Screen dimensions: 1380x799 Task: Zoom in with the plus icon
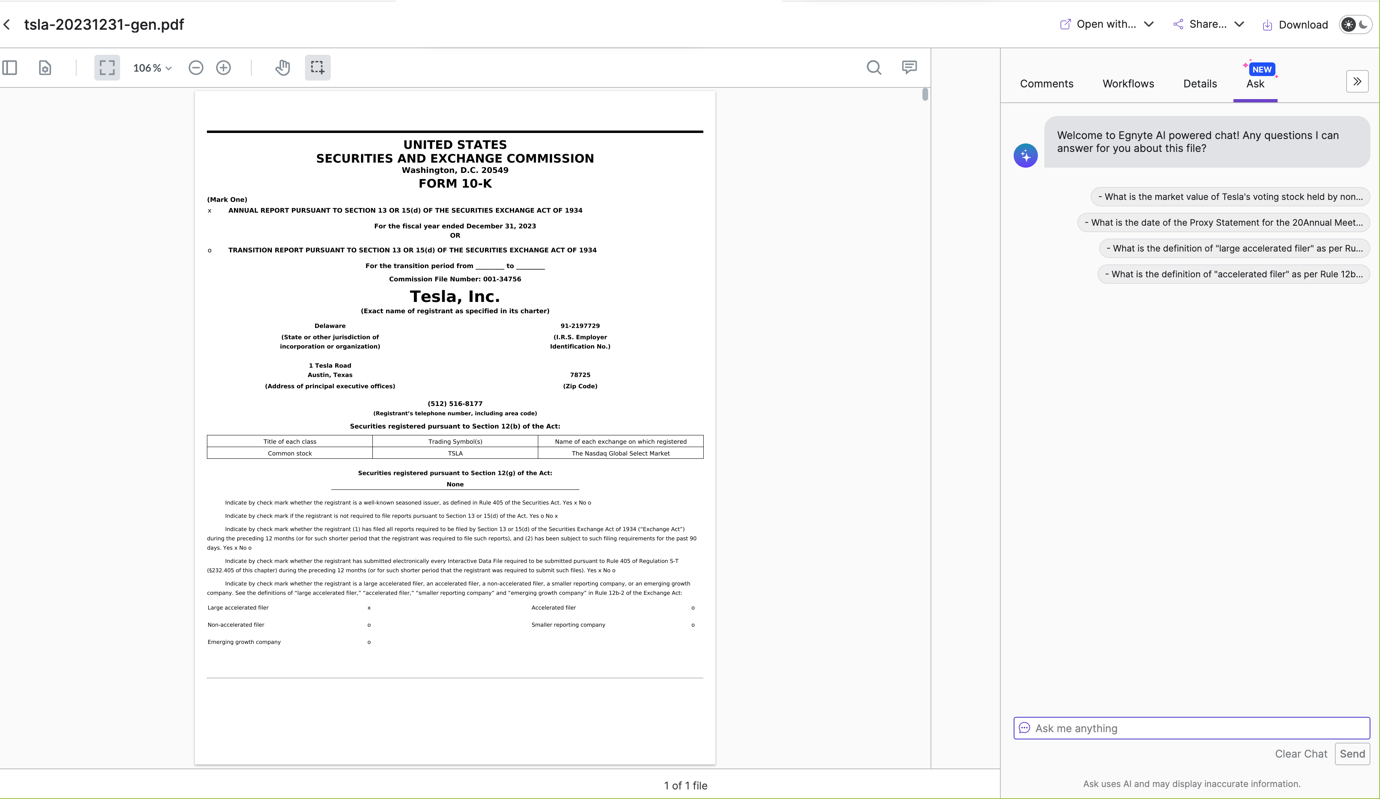(224, 68)
